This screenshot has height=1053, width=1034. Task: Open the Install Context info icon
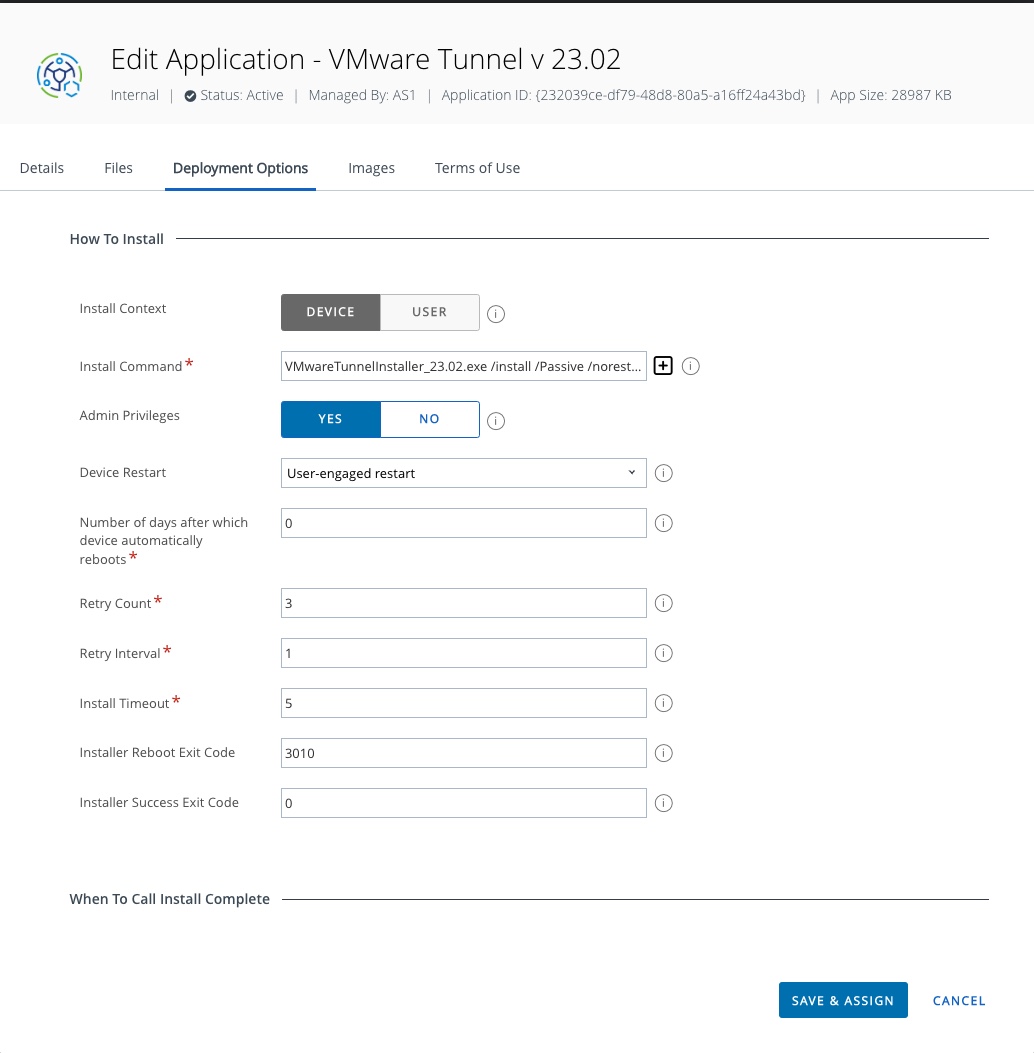click(x=496, y=314)
